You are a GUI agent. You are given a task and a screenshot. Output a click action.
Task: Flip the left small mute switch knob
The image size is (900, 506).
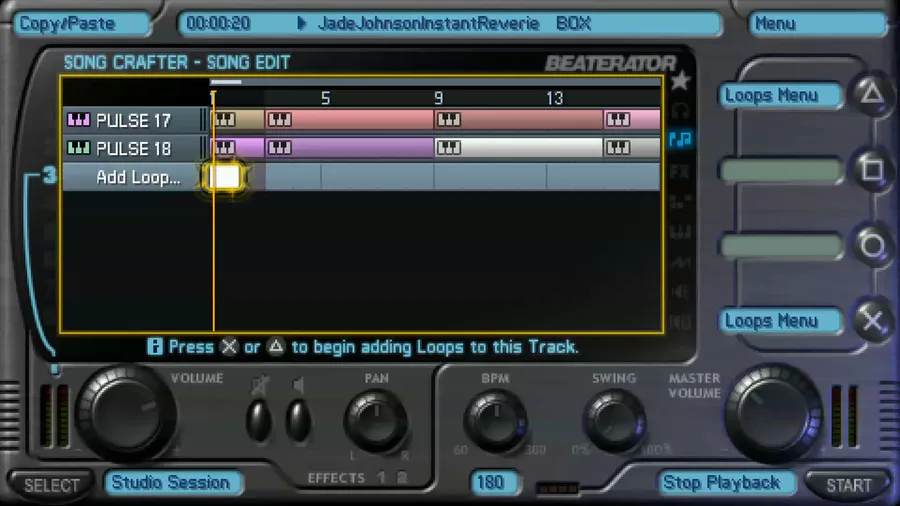tap(259, 420)
